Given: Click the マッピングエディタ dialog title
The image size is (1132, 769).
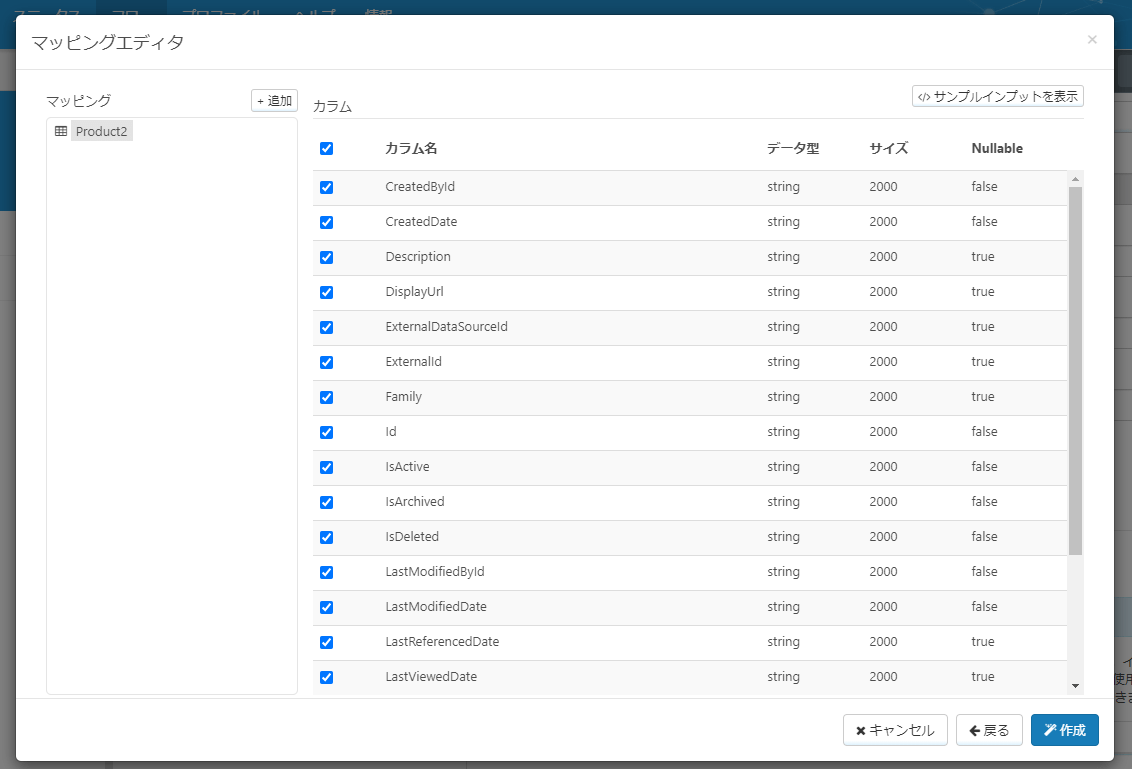Looking at the screenshot, I should [108, 43].
